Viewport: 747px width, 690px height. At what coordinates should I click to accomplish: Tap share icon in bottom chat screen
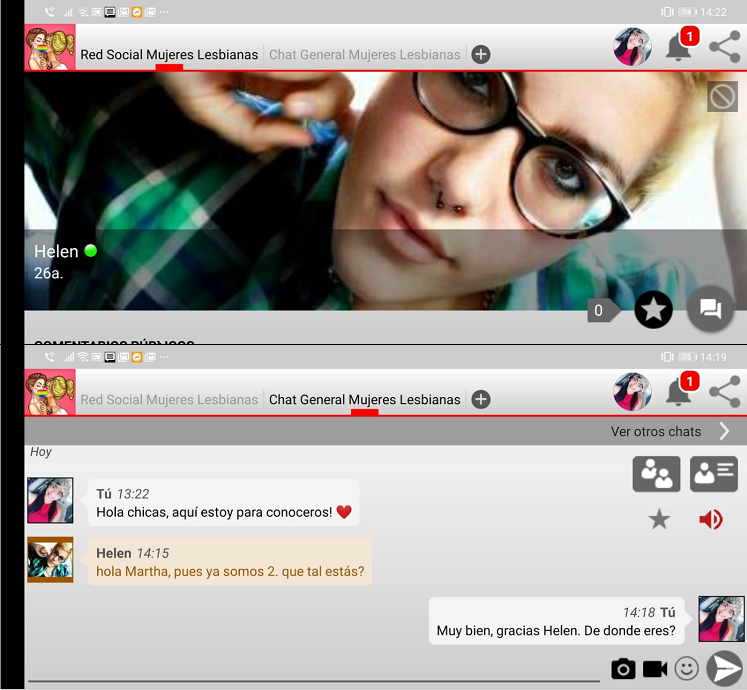click(x=725, y=392)
